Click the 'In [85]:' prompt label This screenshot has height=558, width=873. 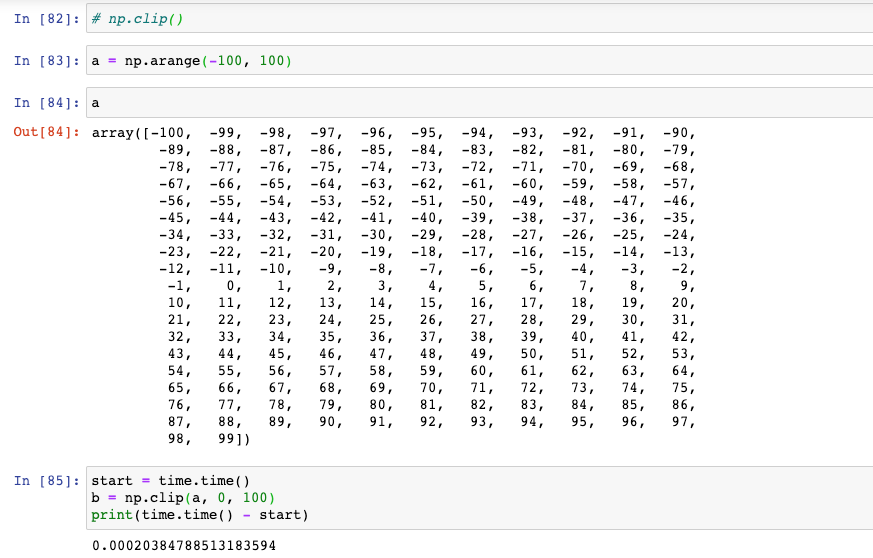[x=47, y=481]
